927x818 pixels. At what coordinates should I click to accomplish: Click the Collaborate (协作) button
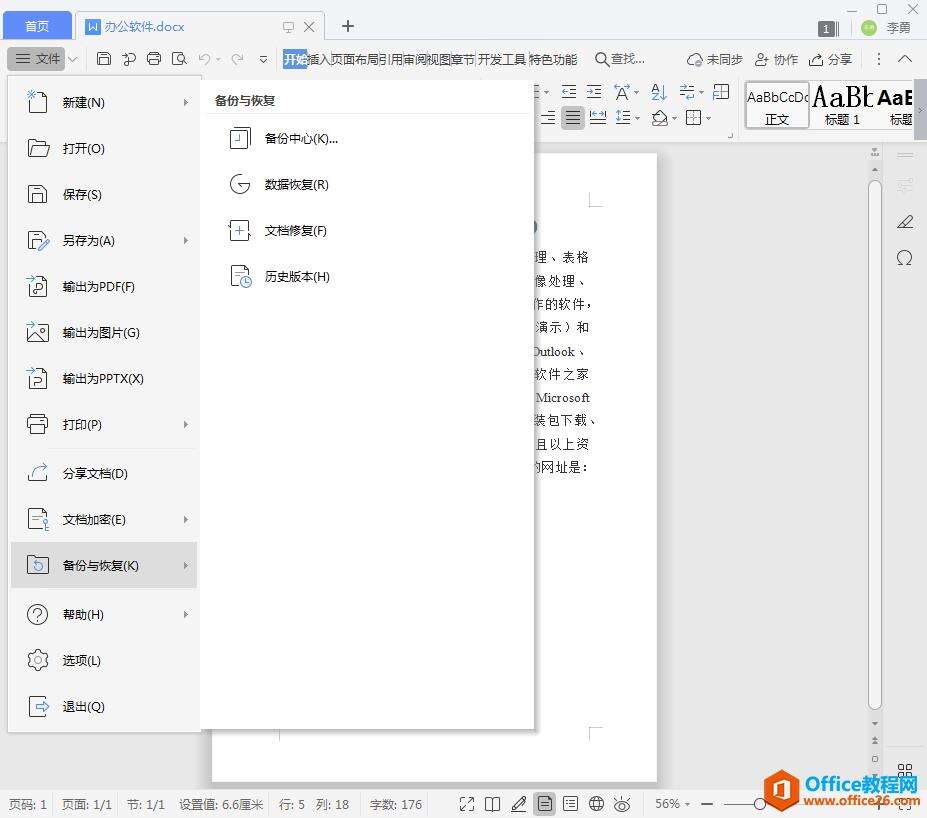point(776,59)
